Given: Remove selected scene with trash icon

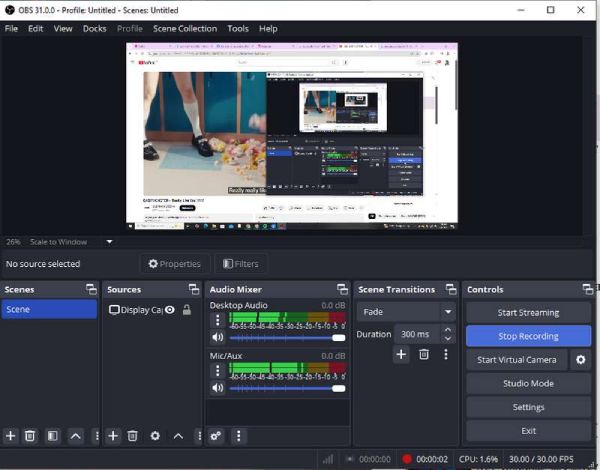Looking at the screenshot, I should point(30,436).
